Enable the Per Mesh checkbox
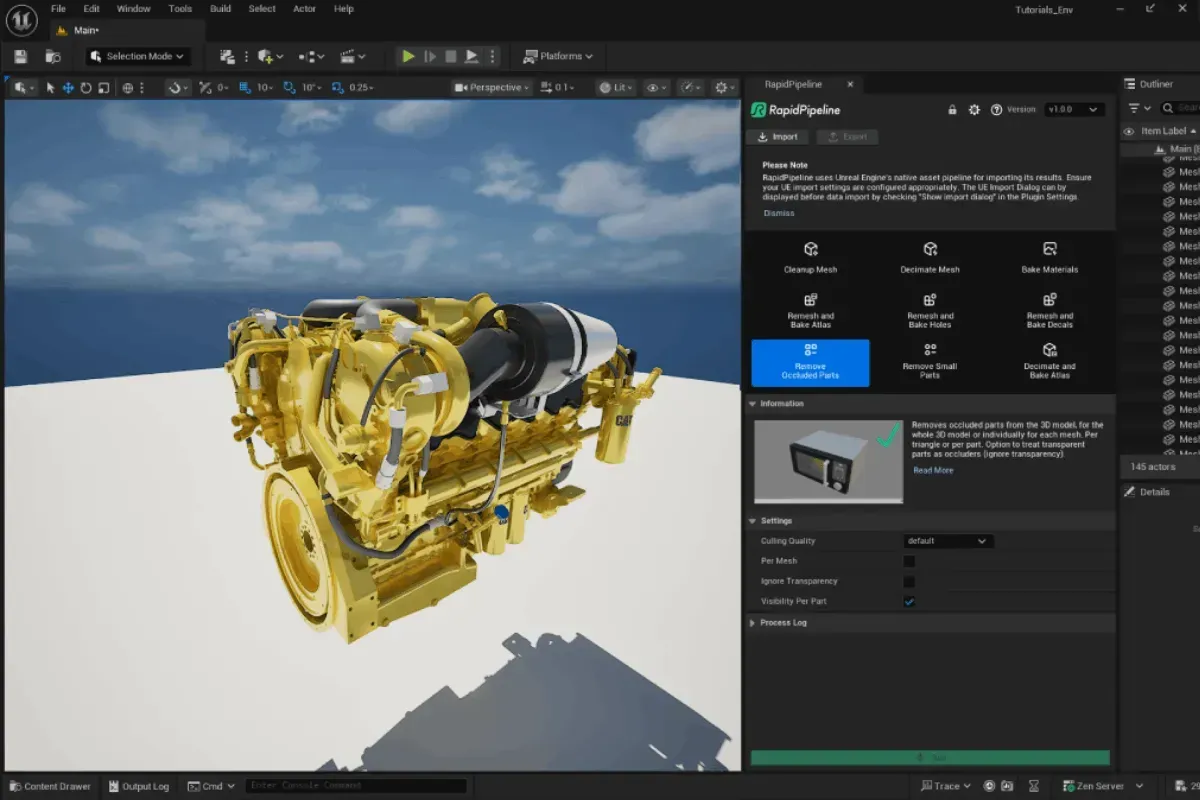 [909, 561]
